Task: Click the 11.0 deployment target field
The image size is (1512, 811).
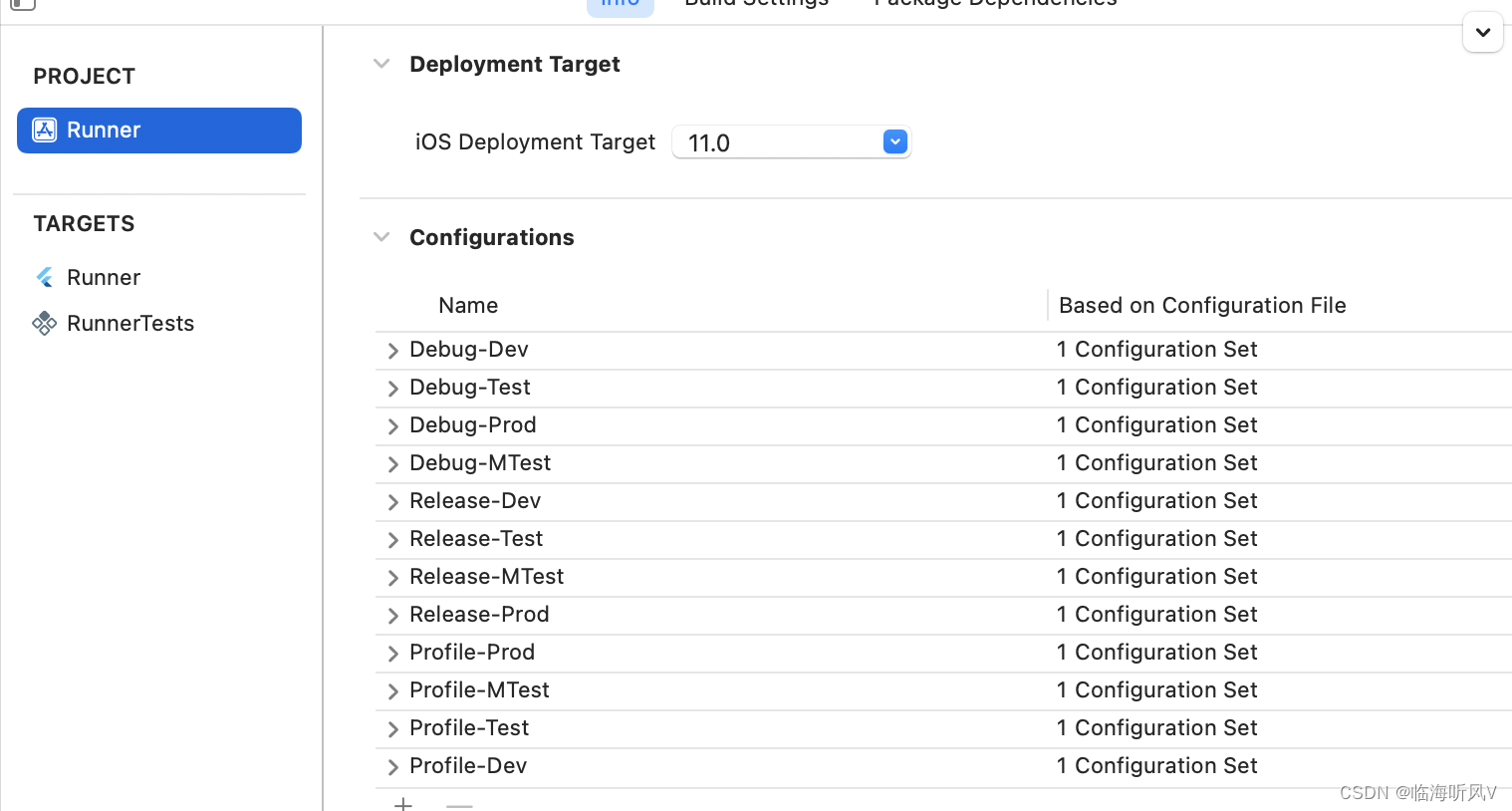Action: 792,142
